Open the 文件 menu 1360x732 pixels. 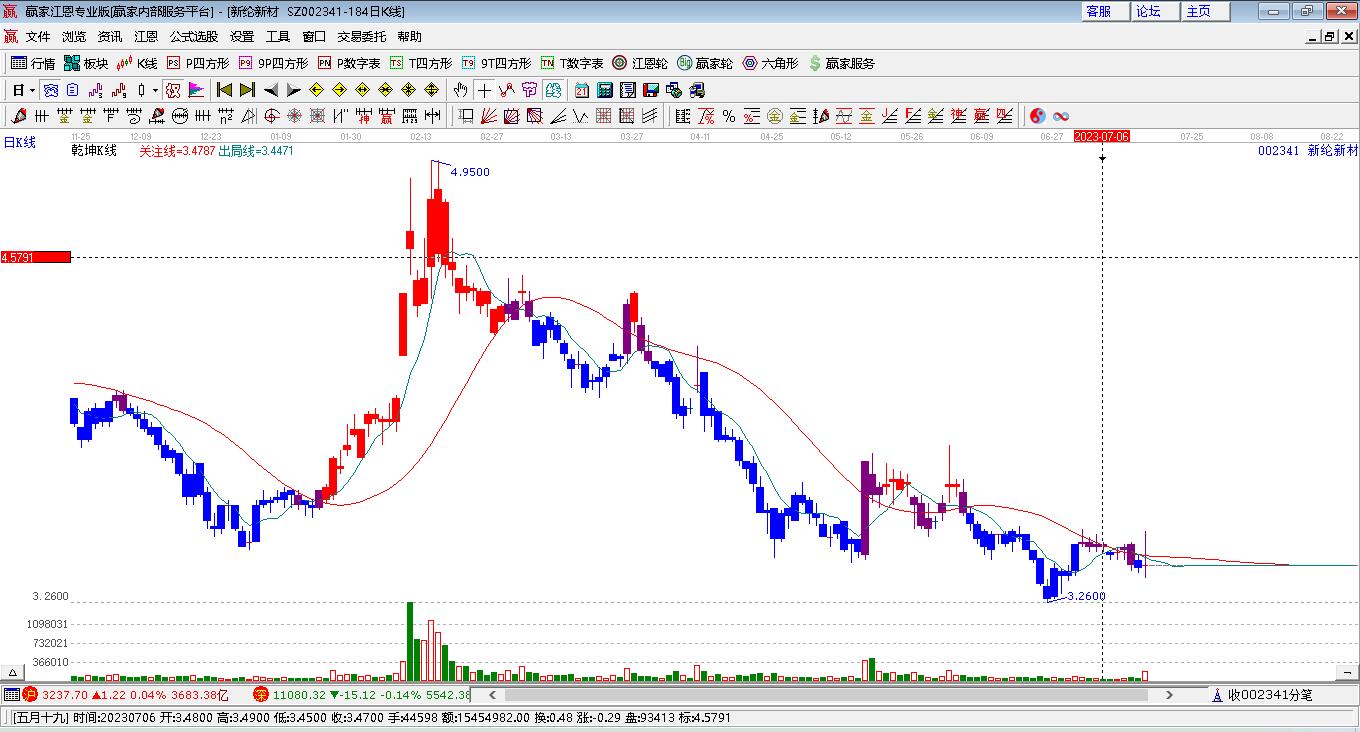pos(38,37)
